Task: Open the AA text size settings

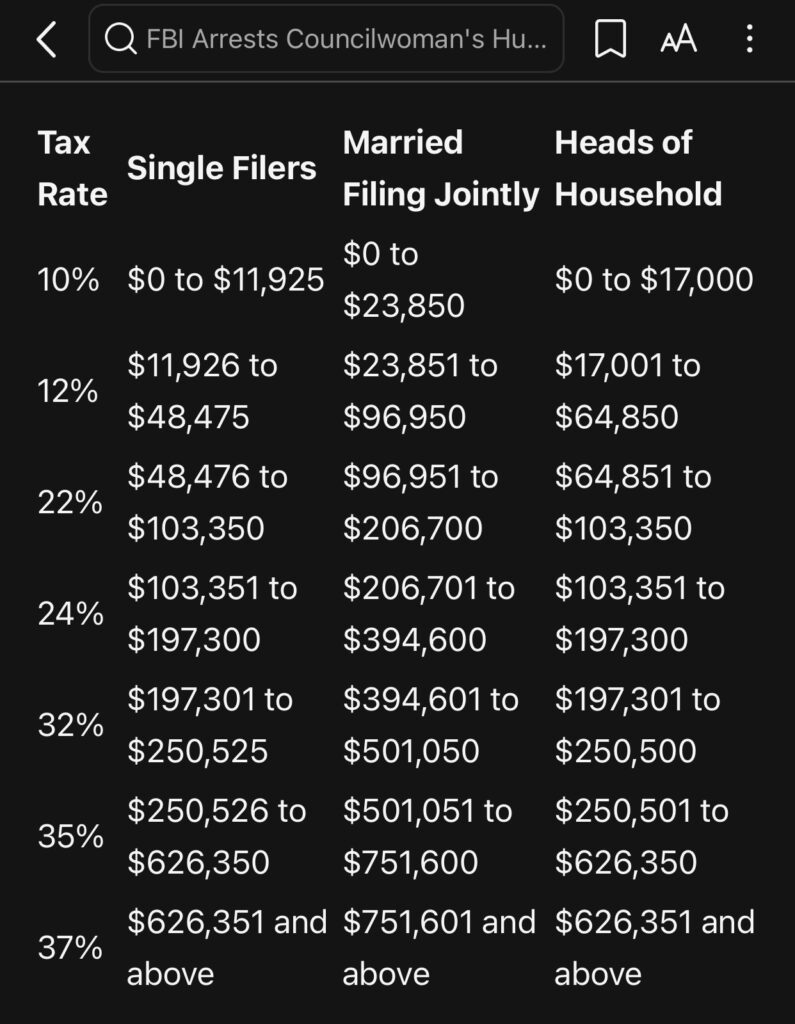Action: click(x=678, y=40)
